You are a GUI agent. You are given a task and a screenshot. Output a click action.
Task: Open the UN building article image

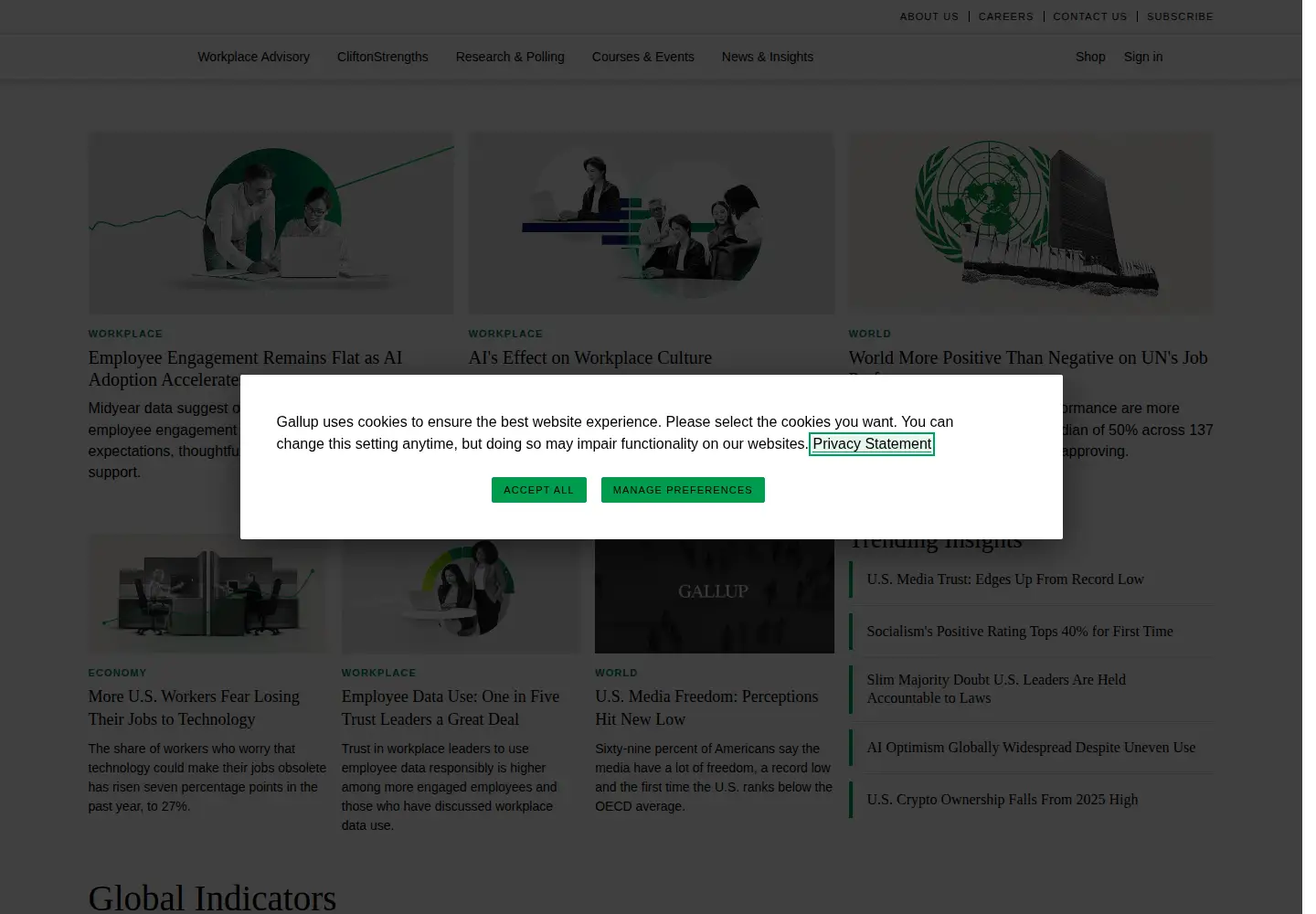[1031, 223]
